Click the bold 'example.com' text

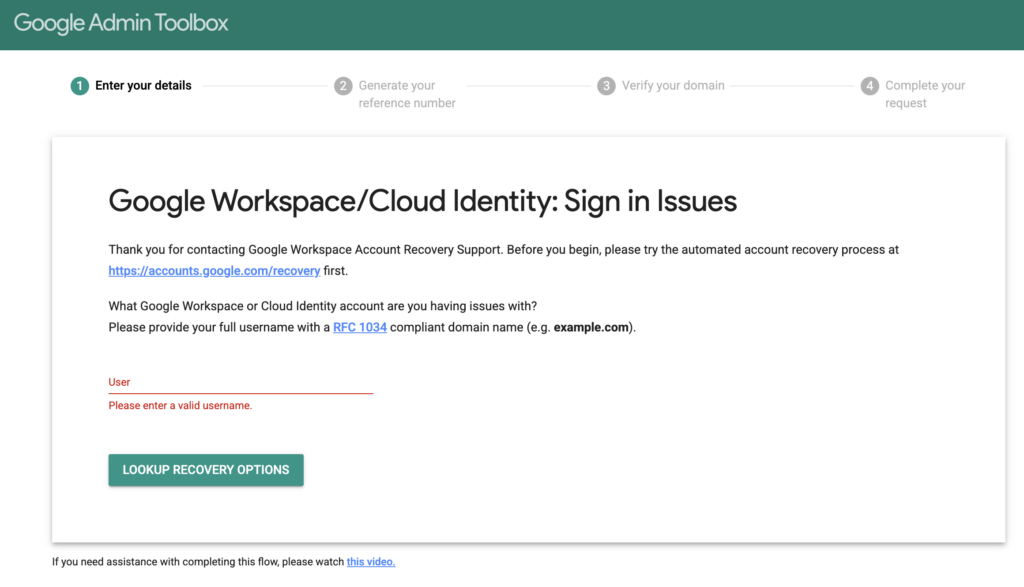[591, 327]
